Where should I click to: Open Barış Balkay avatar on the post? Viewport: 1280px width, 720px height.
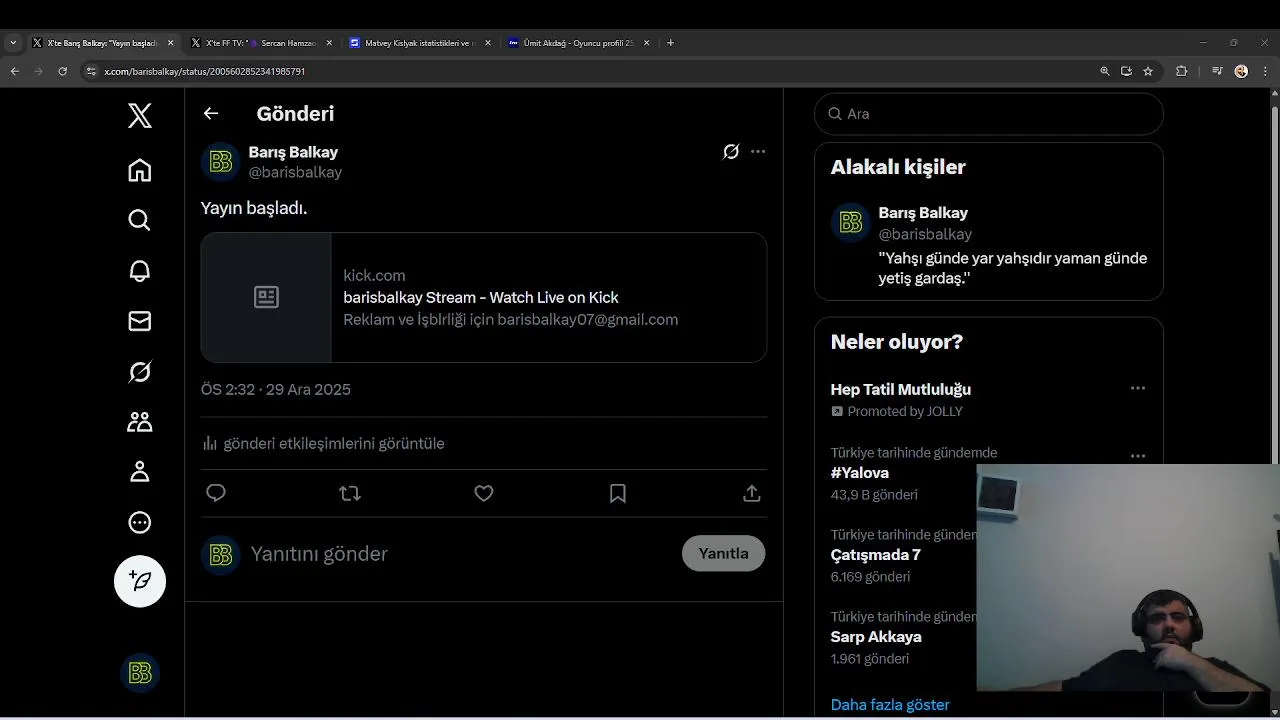coord(221,162)
